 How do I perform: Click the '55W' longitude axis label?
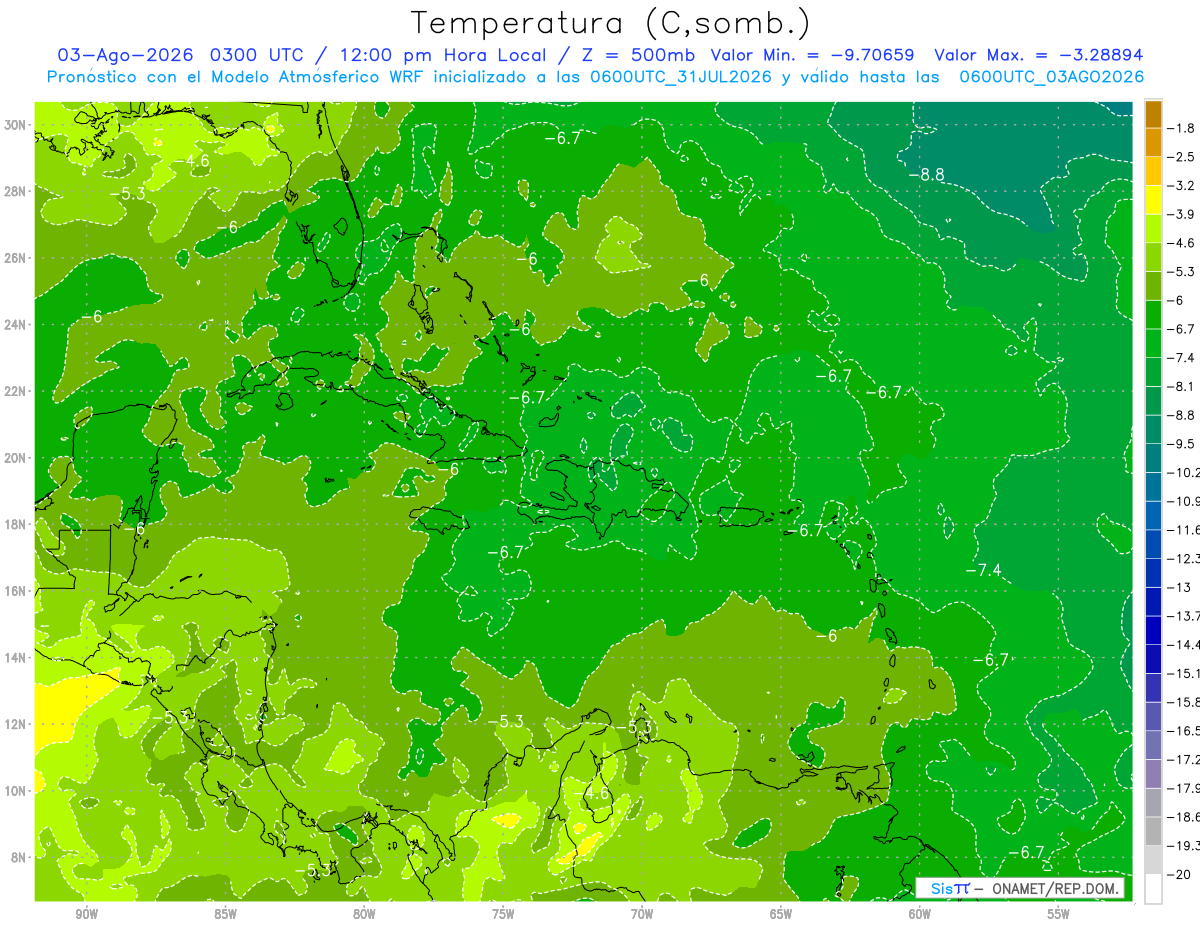pyautogui.click(x=1058, y=914)
